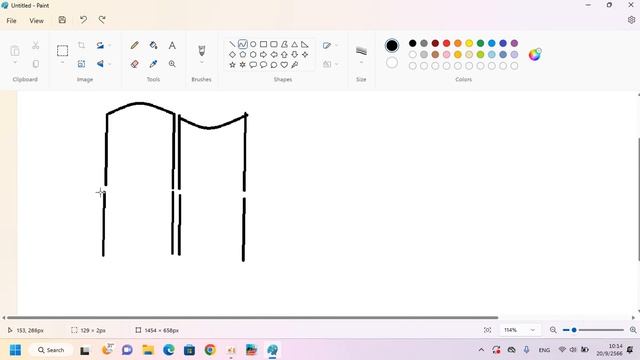Image resolution: width=640 pixels, height=360 pixels.
Task: Click the Flip image icon
Action: [x=100, y=64]
